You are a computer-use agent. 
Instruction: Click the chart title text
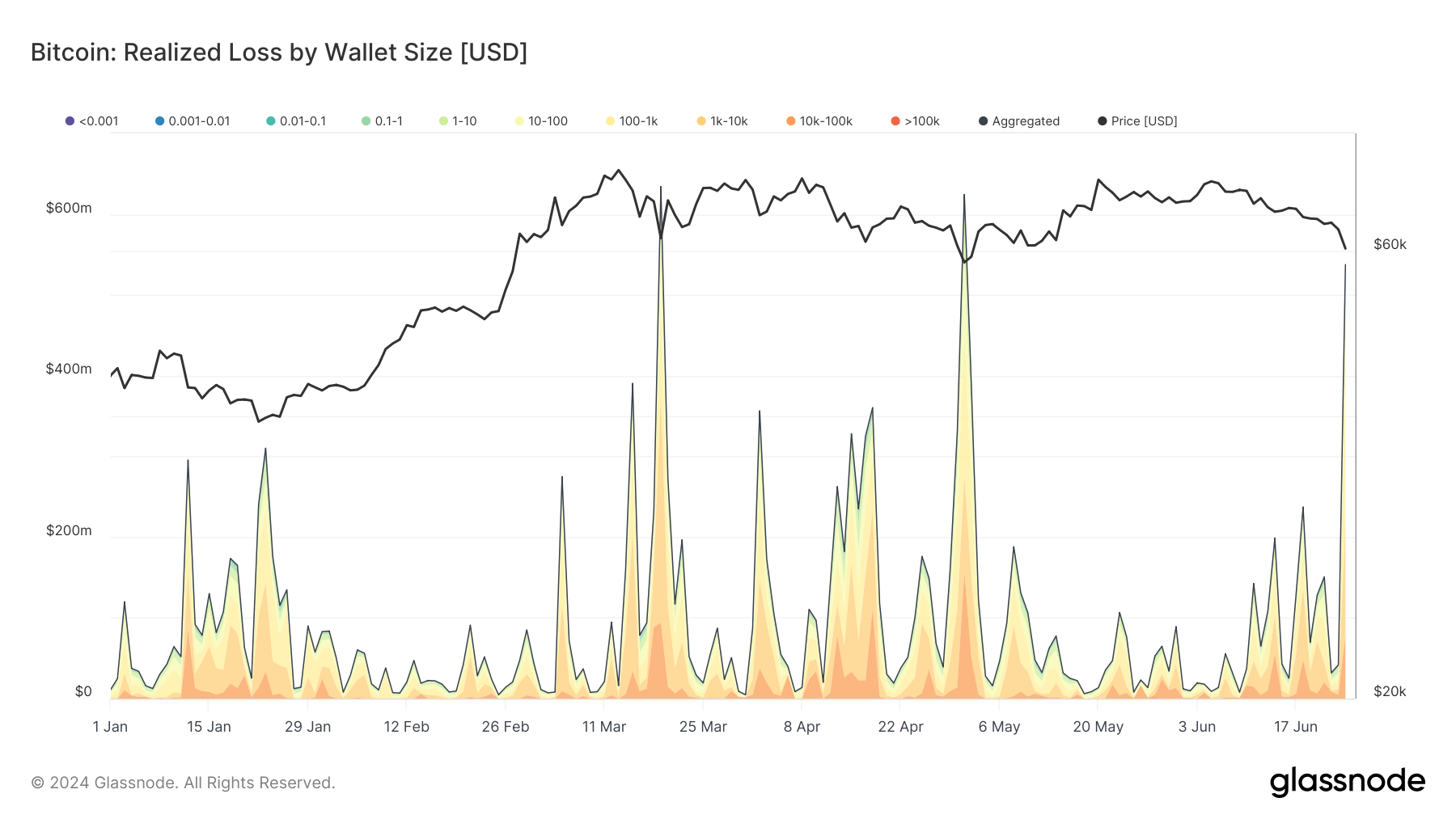279,53
